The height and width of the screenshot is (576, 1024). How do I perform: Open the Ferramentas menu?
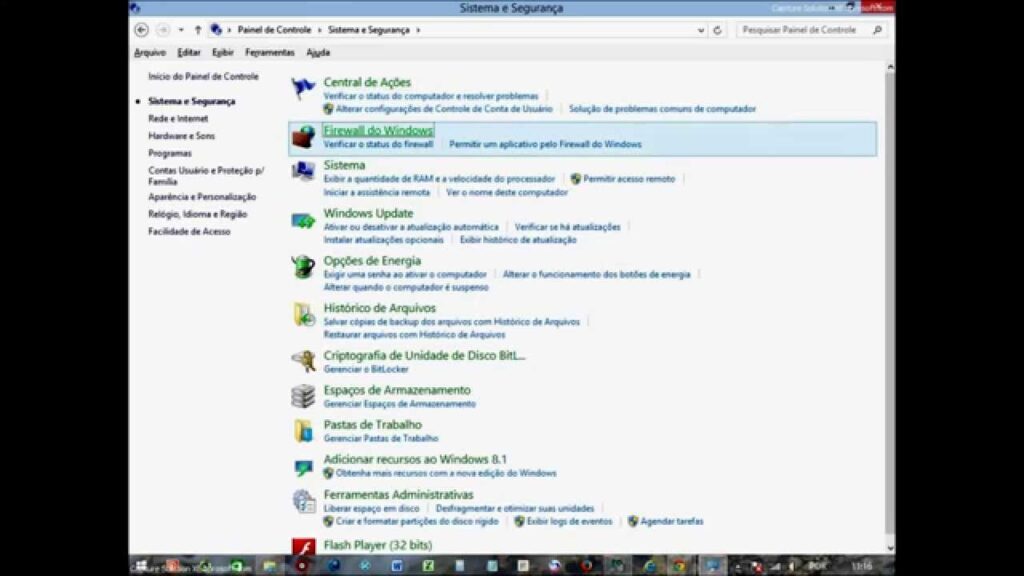tap(270, 52)
